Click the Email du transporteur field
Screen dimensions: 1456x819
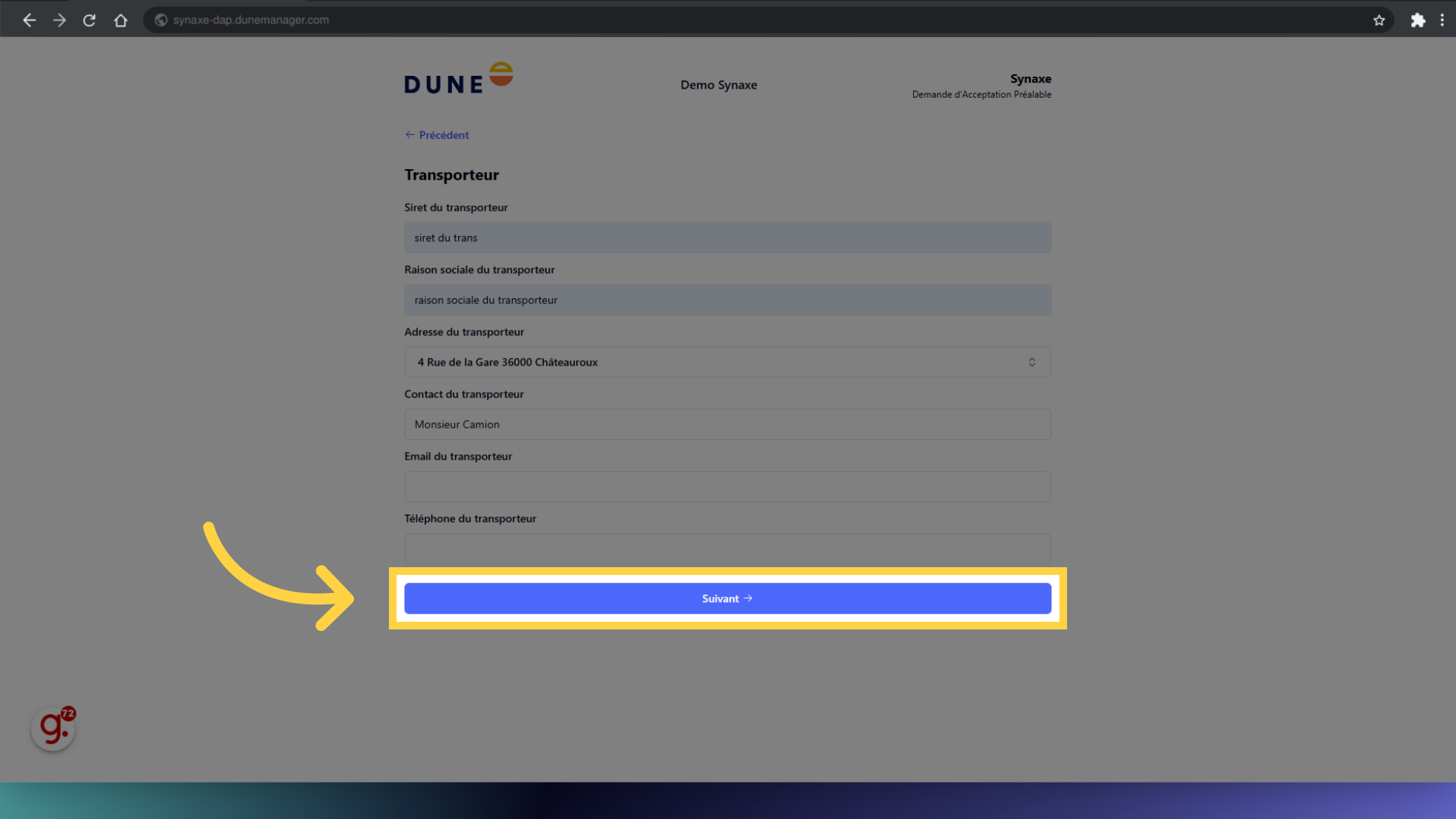coord(726,487)
